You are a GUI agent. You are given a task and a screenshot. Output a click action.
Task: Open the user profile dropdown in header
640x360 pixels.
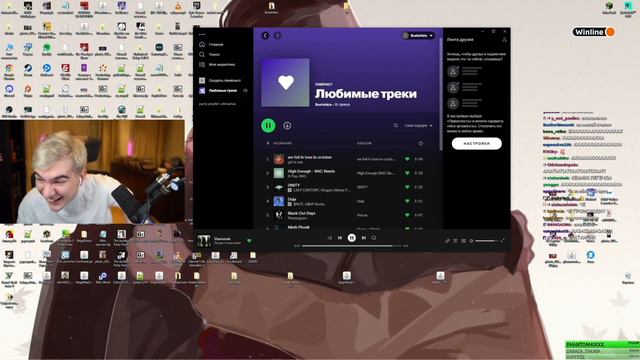tap(418, 36)
